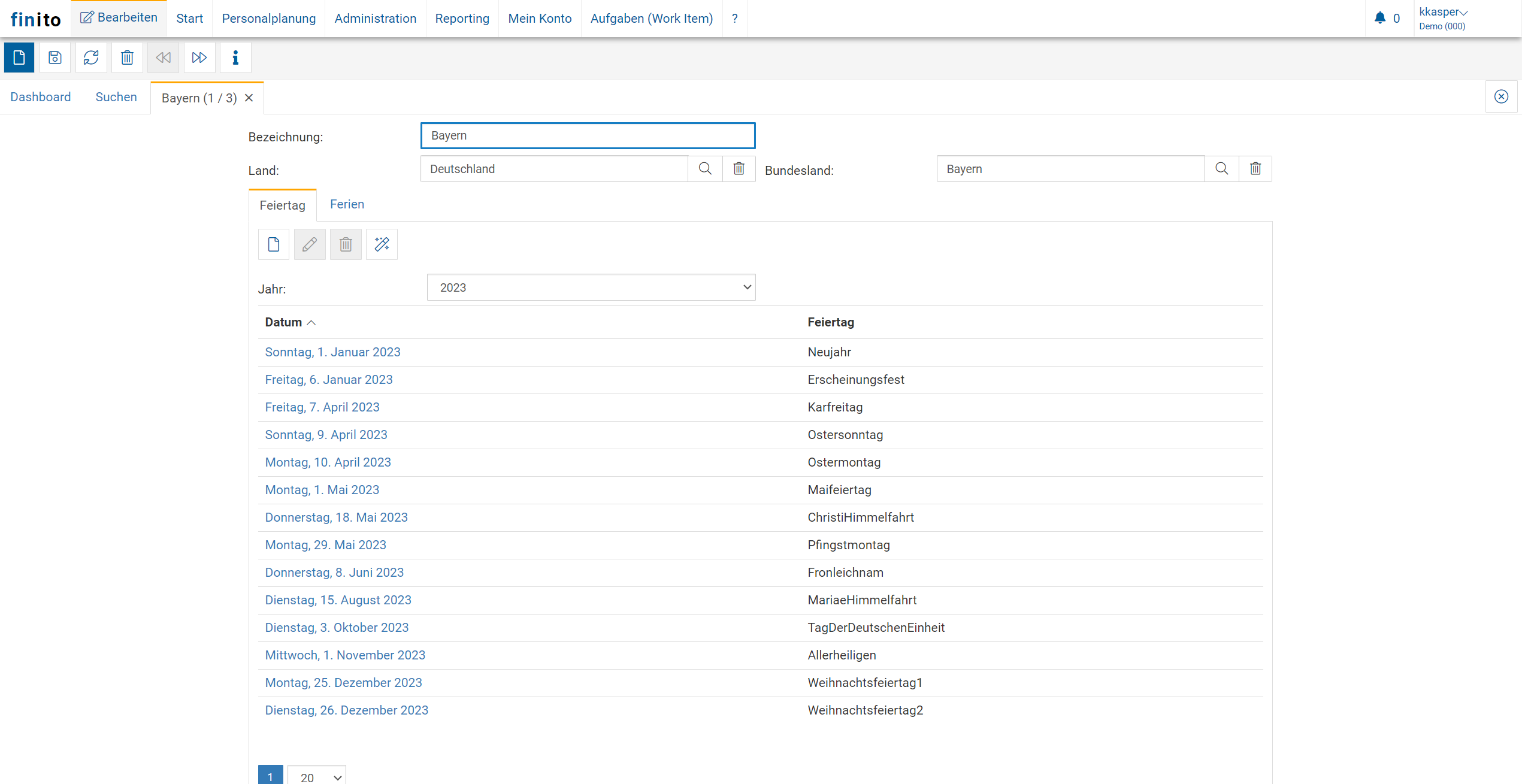Click the save diskette icon

click(x=55, y=57)
